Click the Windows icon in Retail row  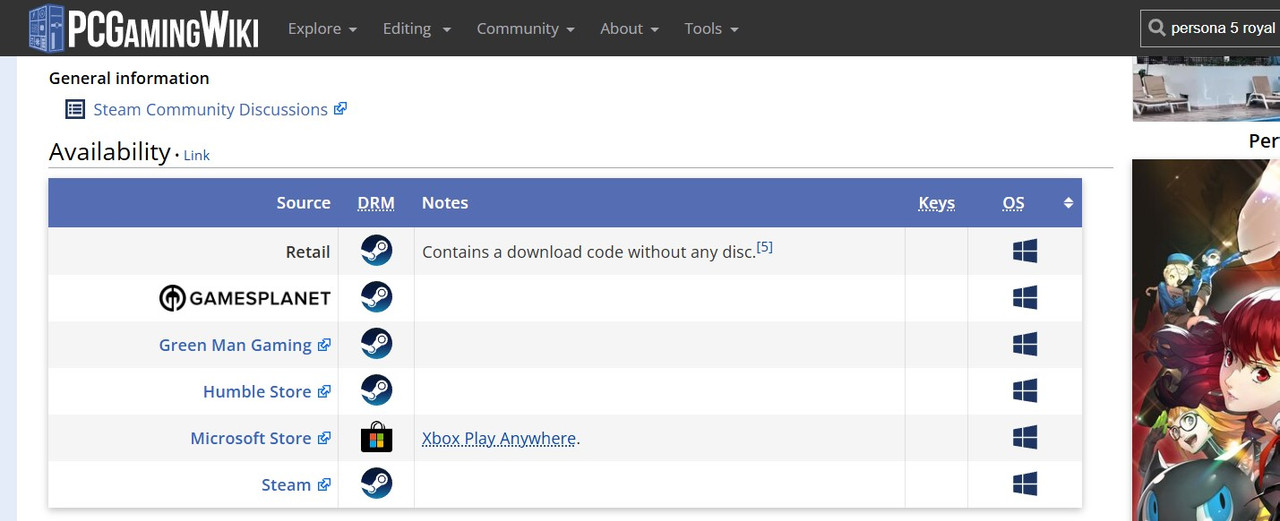[x=1025, y=251]
